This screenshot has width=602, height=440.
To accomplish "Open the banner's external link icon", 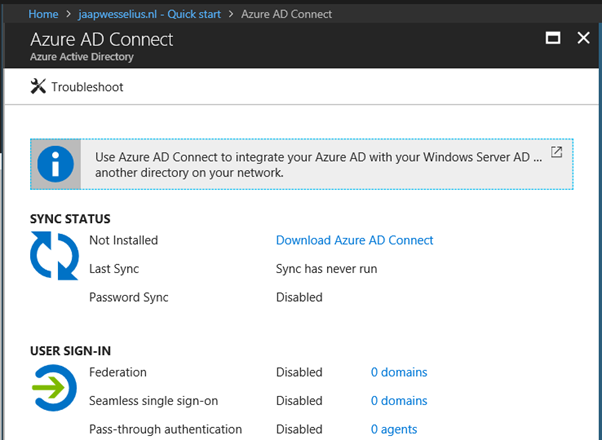I will point(557,153).
